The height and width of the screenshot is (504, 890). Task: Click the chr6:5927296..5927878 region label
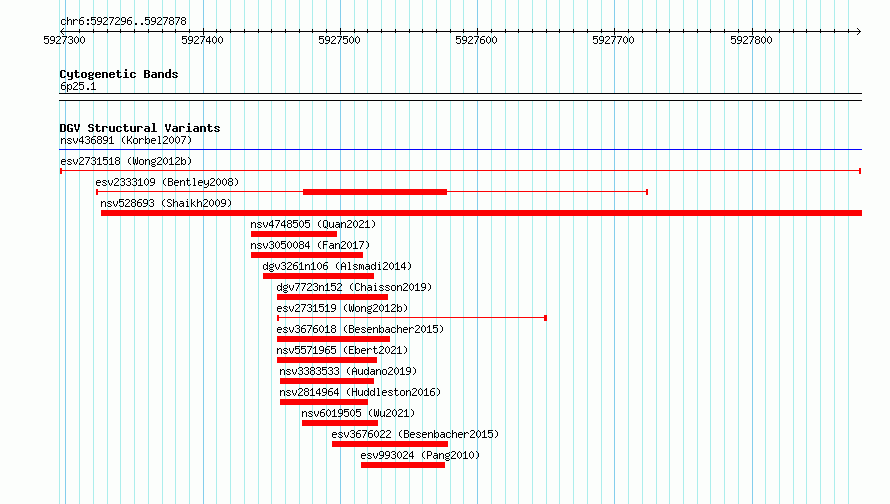click(x=123, y=22)
